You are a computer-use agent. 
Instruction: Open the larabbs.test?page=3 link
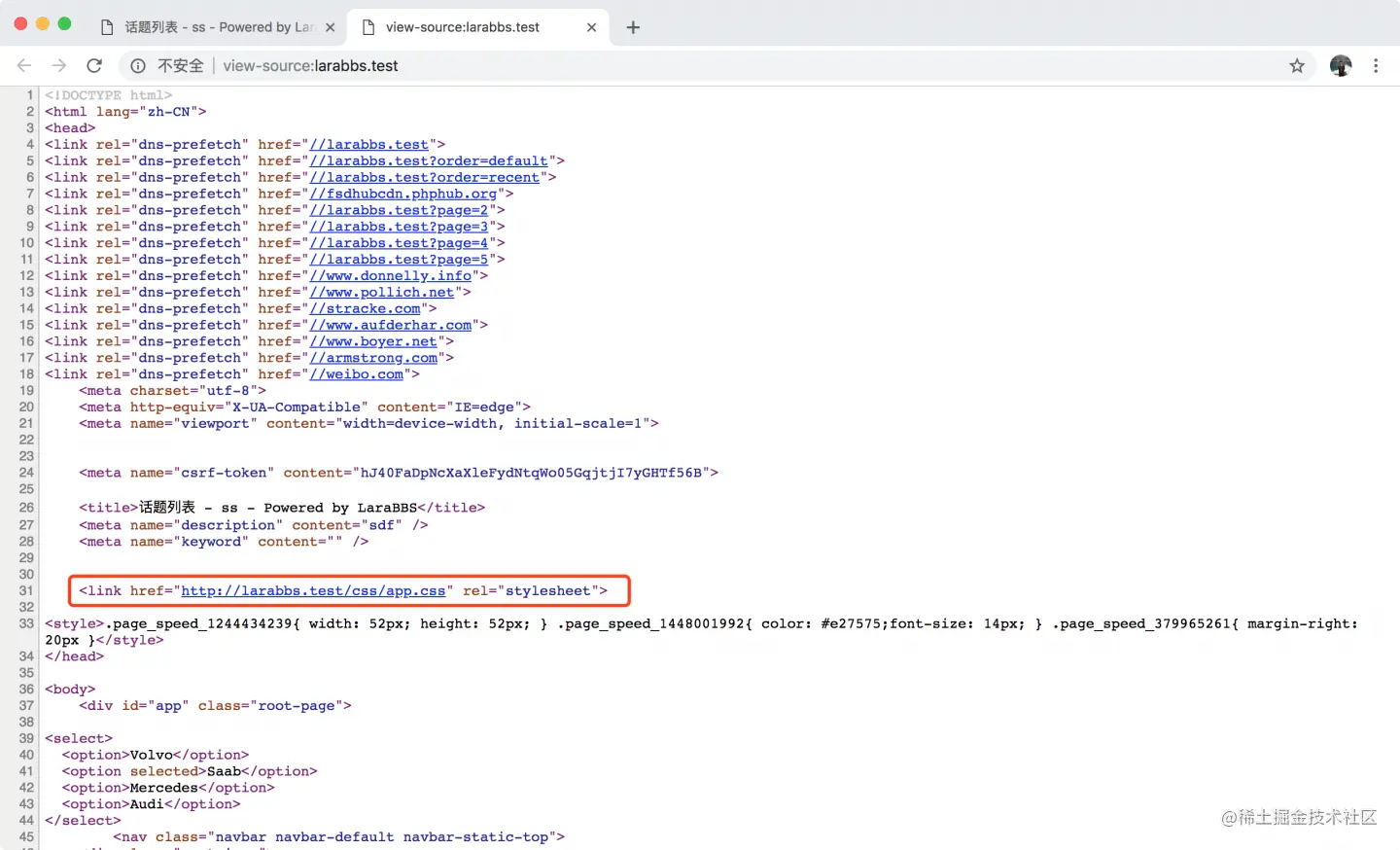pos(399,228)
